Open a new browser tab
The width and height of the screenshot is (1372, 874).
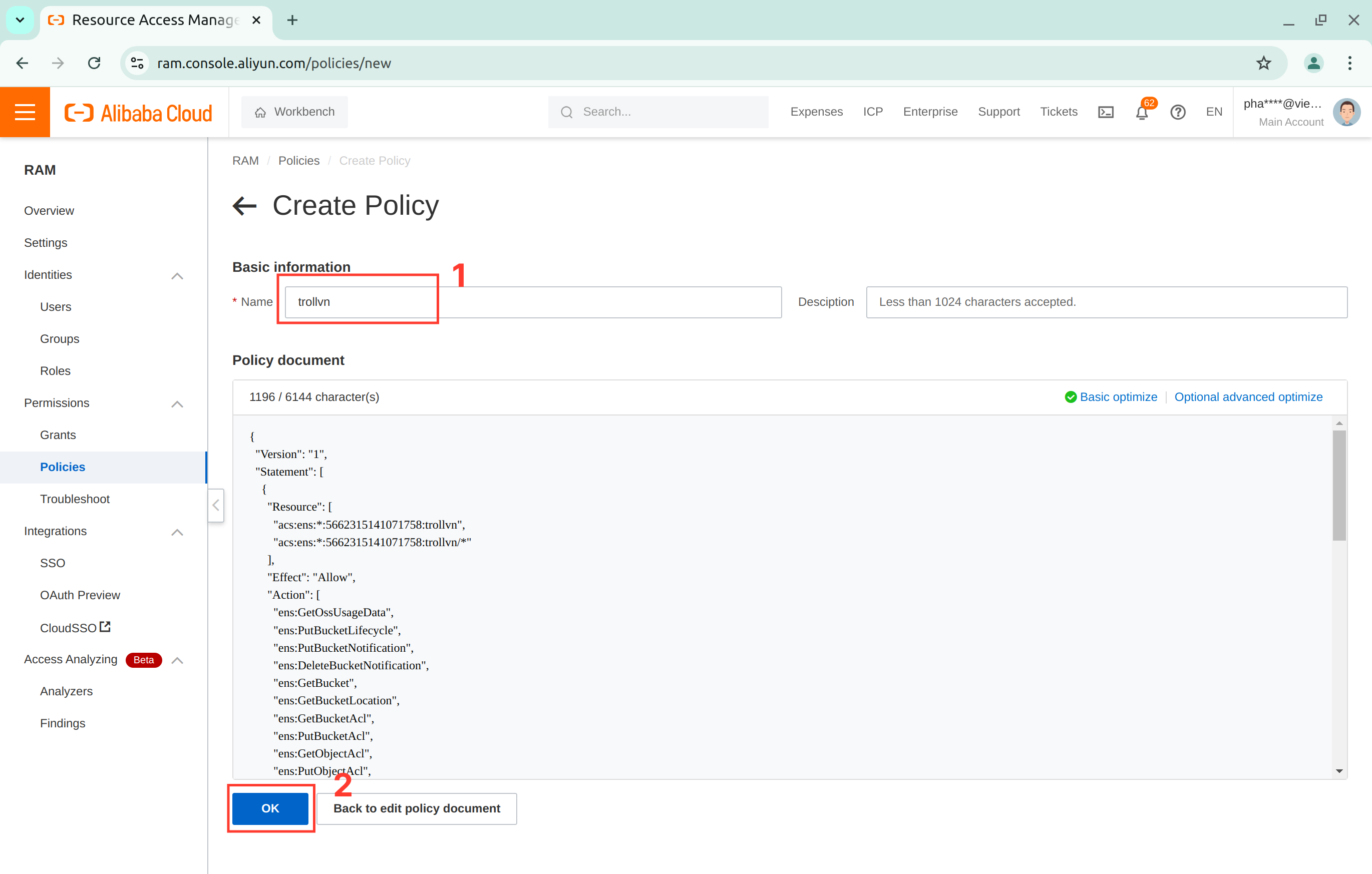point(292,21)
